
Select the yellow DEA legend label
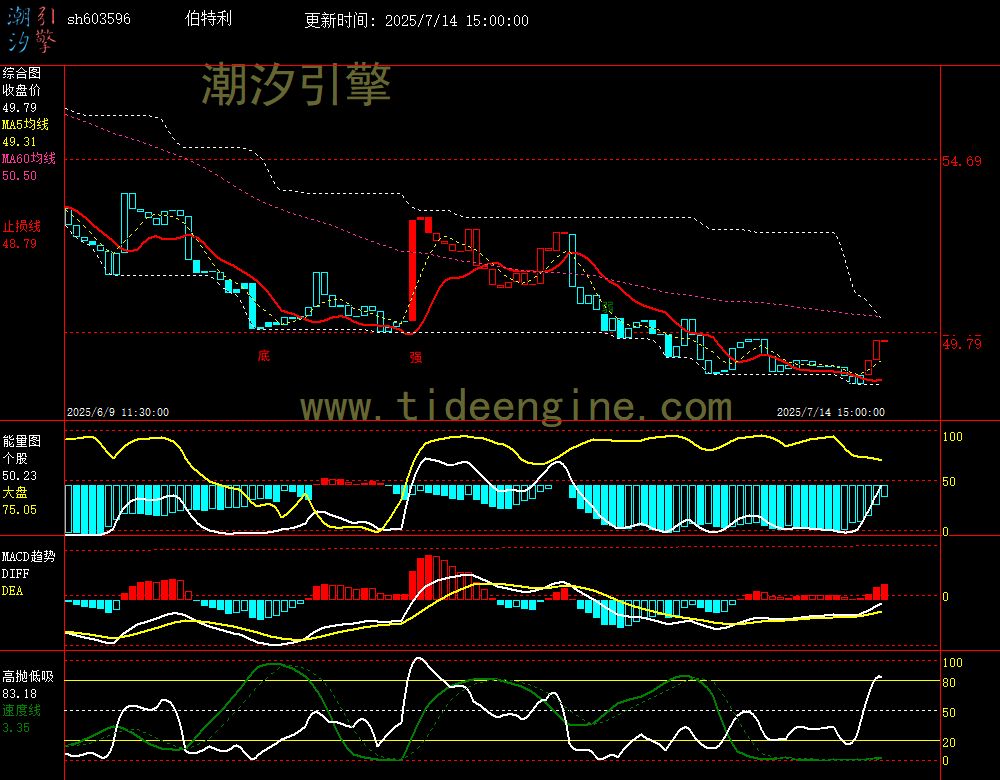coord(13,591)
